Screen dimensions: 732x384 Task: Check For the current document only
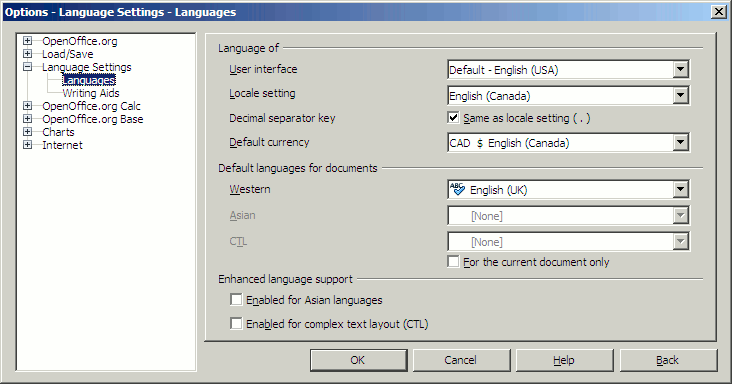point(453,261)
